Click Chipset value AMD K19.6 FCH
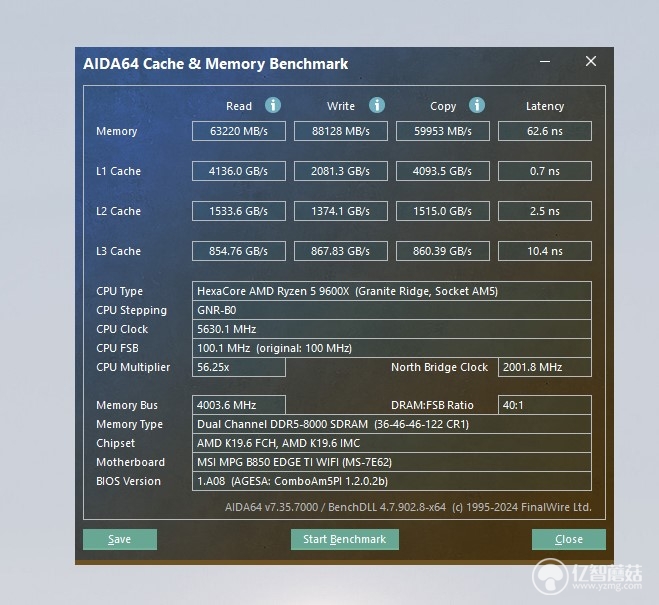This screenshot has height=605, width=659. tap(392, 443)
